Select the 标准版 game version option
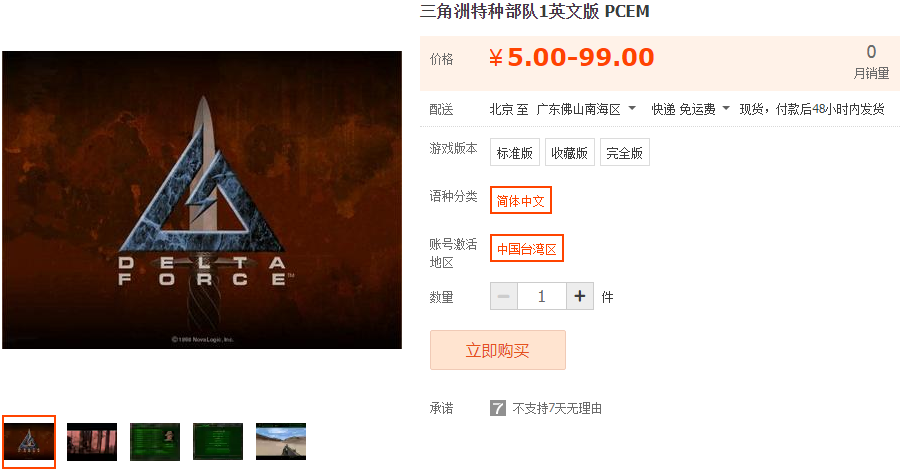Screen dimensions: 904x472 (x=515, y=152)
